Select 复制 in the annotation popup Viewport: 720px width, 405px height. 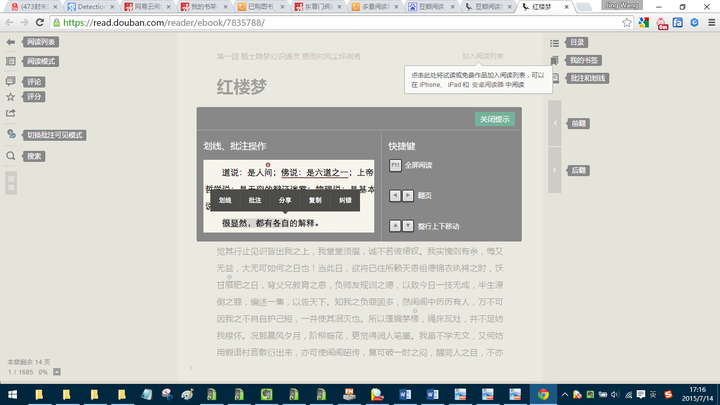[x=315, y=200]
